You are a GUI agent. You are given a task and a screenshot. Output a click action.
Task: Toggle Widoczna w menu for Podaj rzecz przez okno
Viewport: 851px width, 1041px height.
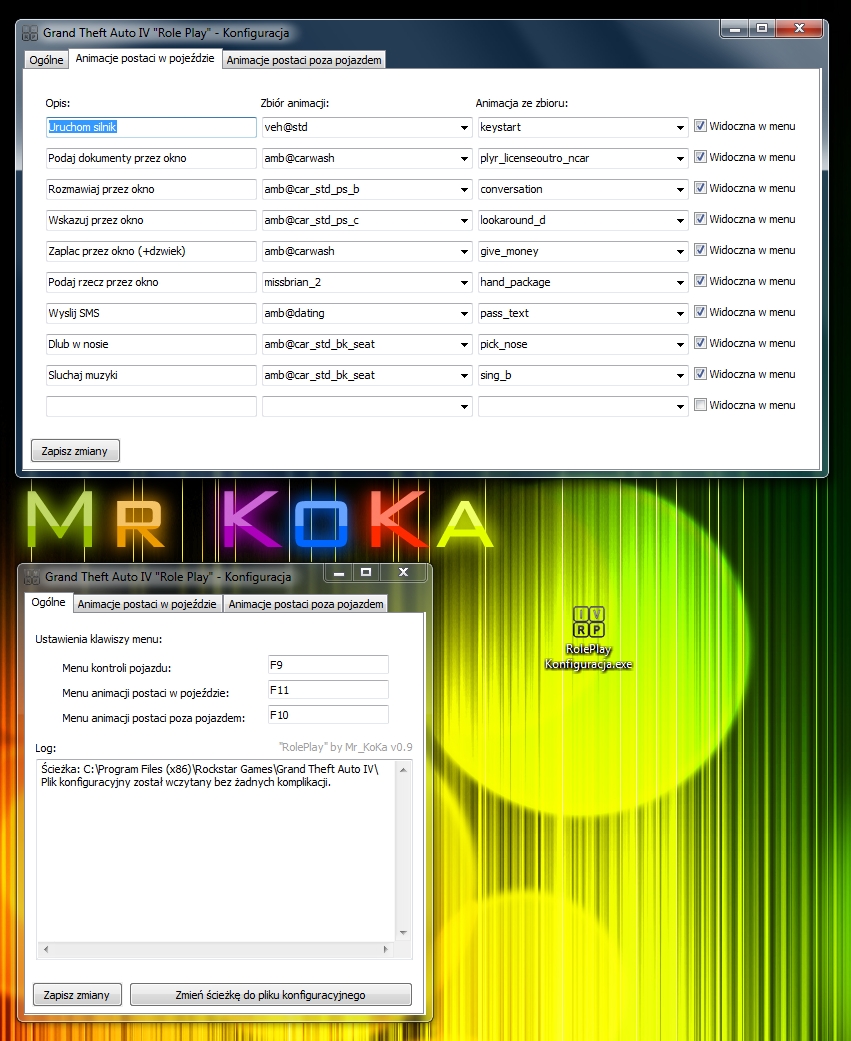(x=700, y=281)
